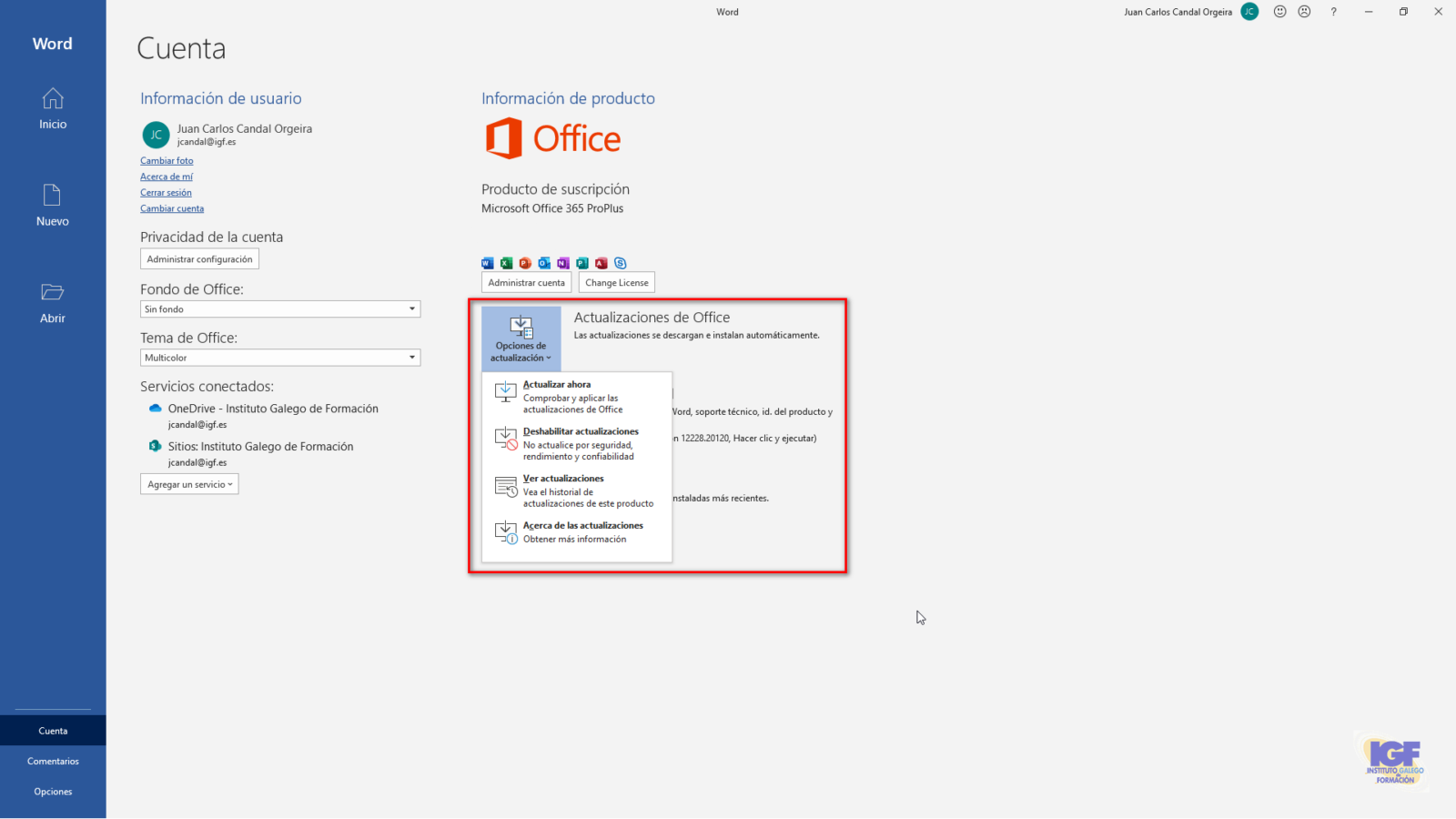Expand the Agregar un servicio dropdown
Viewport: 1456px width, 819px height.
[x=189, y=484]
